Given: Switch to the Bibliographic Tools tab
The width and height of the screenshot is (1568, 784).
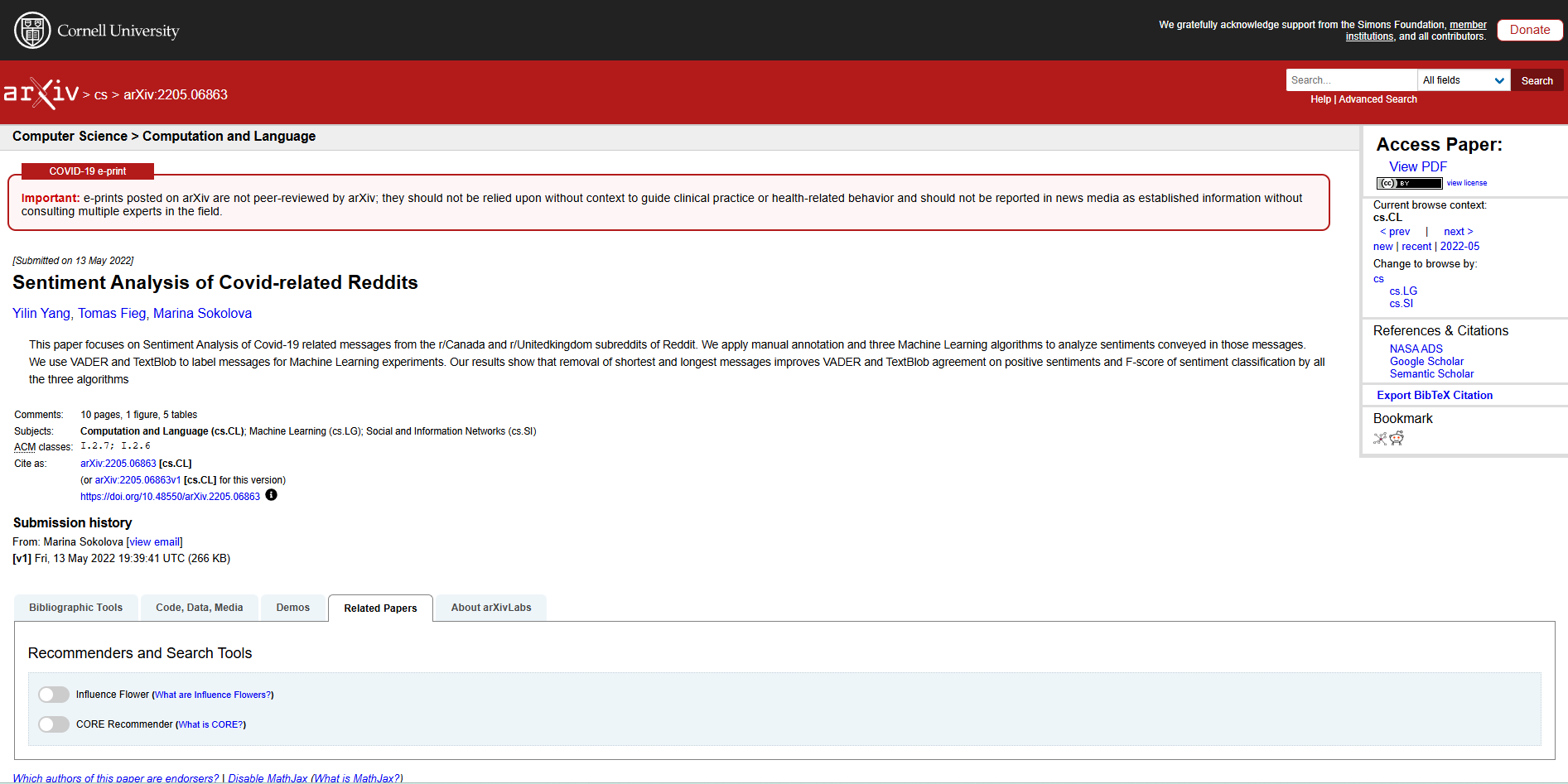Looking at the screenshot, I should click(75, 607).
